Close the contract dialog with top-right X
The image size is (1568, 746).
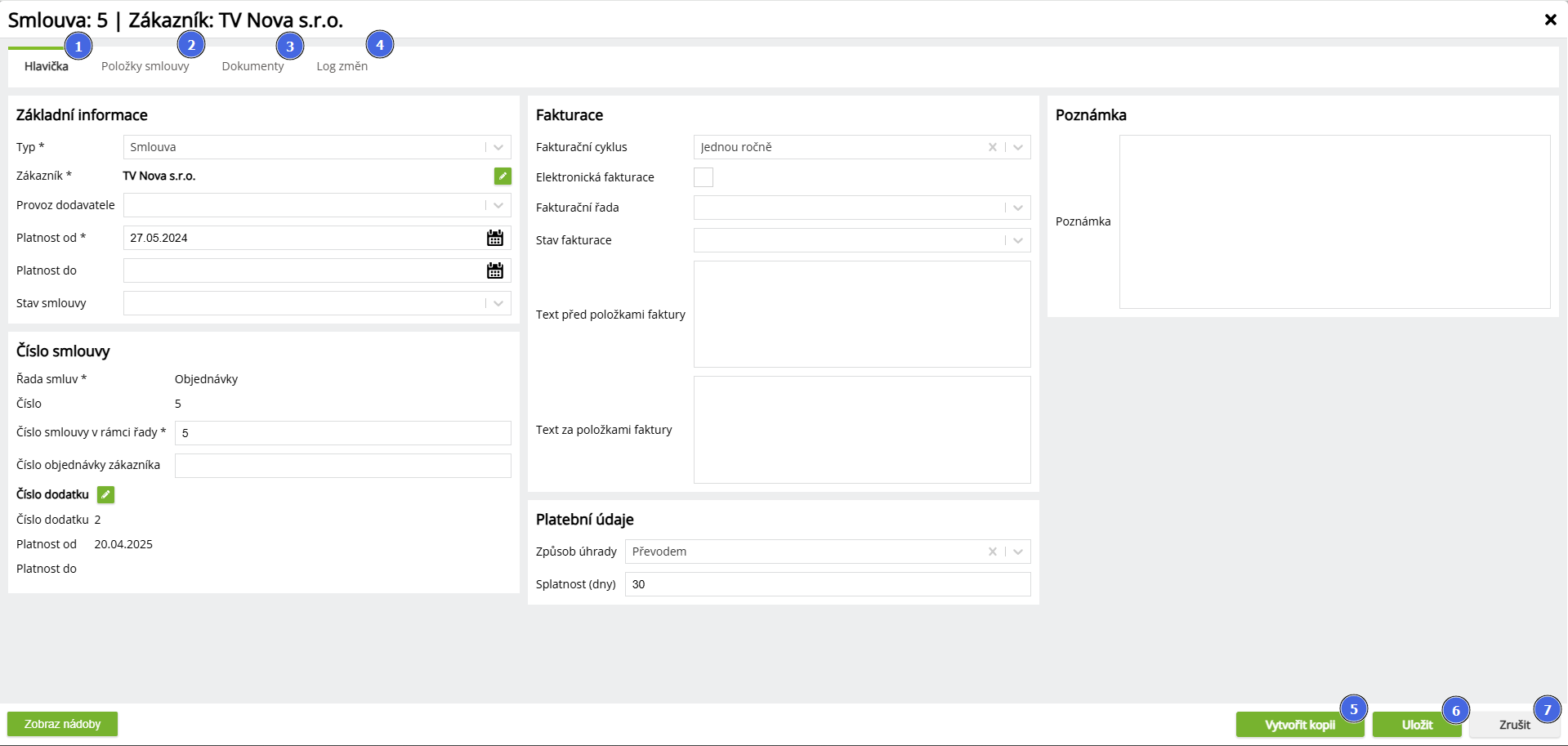1550,20
